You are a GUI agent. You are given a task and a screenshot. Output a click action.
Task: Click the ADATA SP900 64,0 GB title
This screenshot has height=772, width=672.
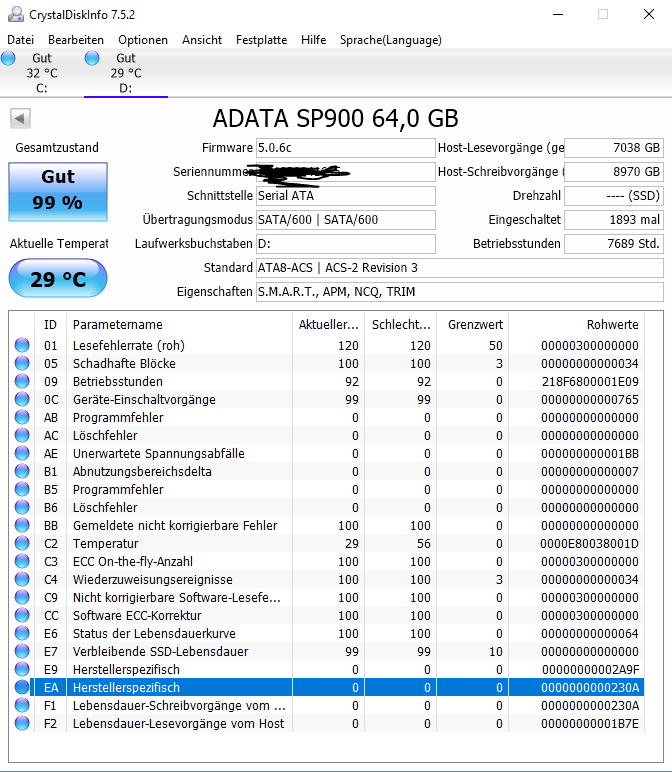336,118
